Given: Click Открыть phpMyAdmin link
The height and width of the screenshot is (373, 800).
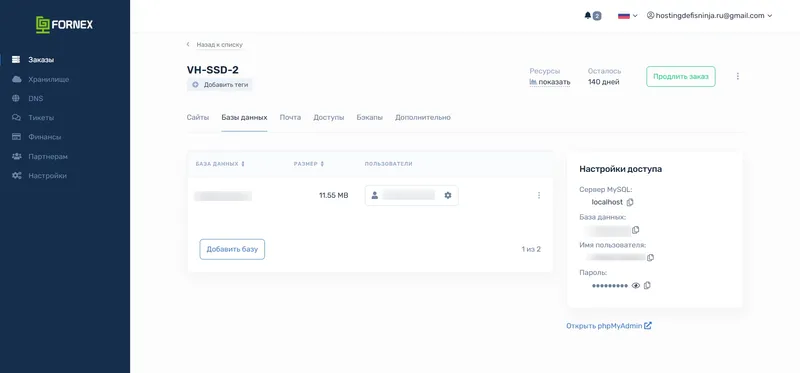Looking at the screenshot, I should pyautogui.click(x=609, y=326).
